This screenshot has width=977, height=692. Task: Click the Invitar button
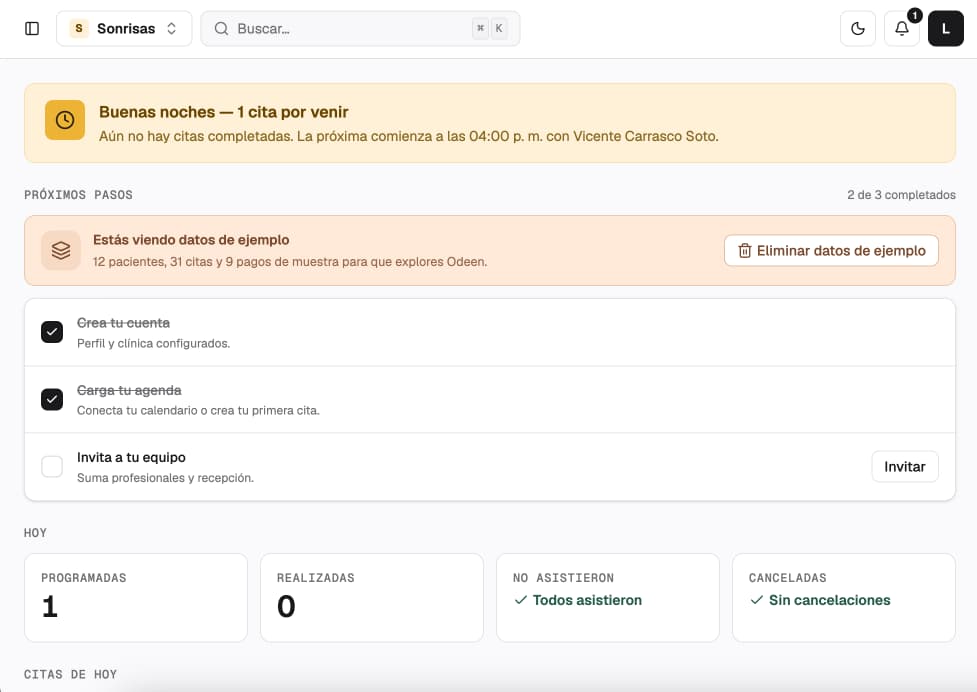(905, 467)
